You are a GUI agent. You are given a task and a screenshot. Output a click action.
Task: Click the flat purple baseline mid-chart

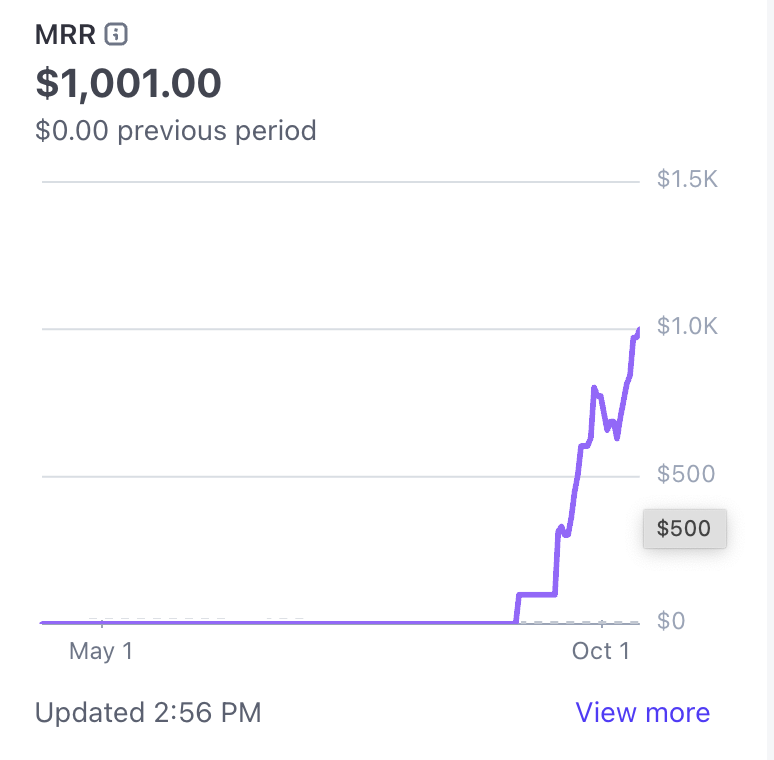pyautogui.click(x=300, y=622)
